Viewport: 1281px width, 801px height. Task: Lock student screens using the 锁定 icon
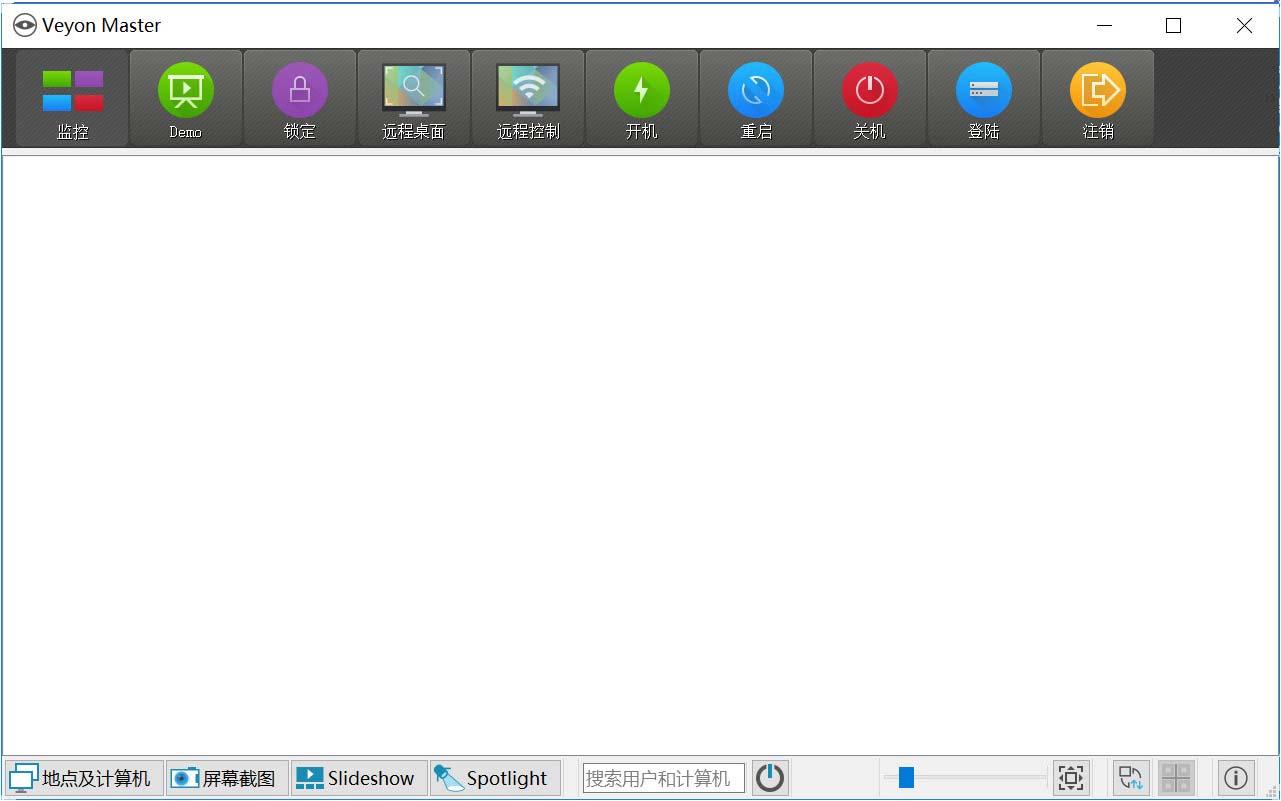point(299,97)
